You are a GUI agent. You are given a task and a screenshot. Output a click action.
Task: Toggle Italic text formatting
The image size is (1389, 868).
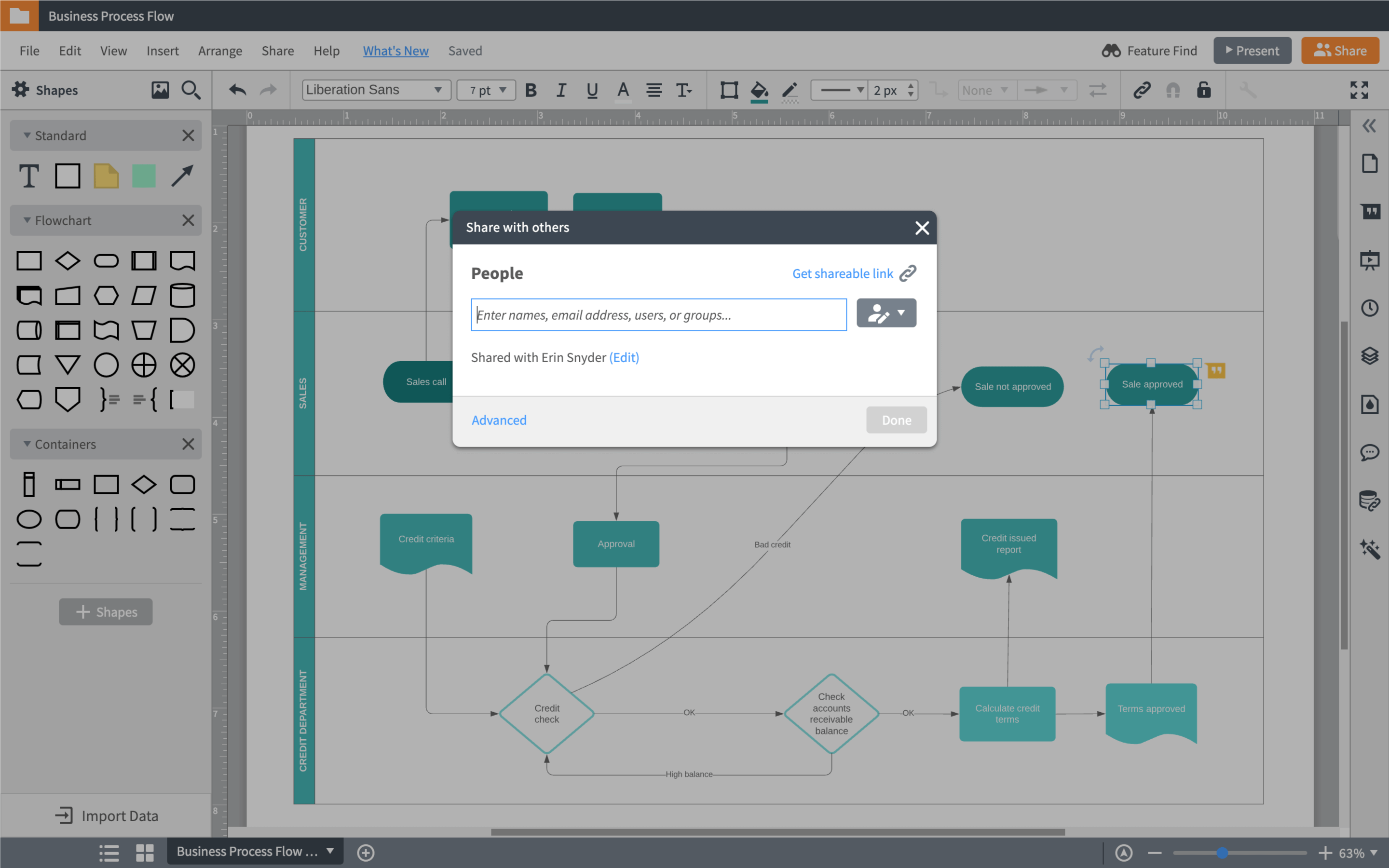pos(561,90)
